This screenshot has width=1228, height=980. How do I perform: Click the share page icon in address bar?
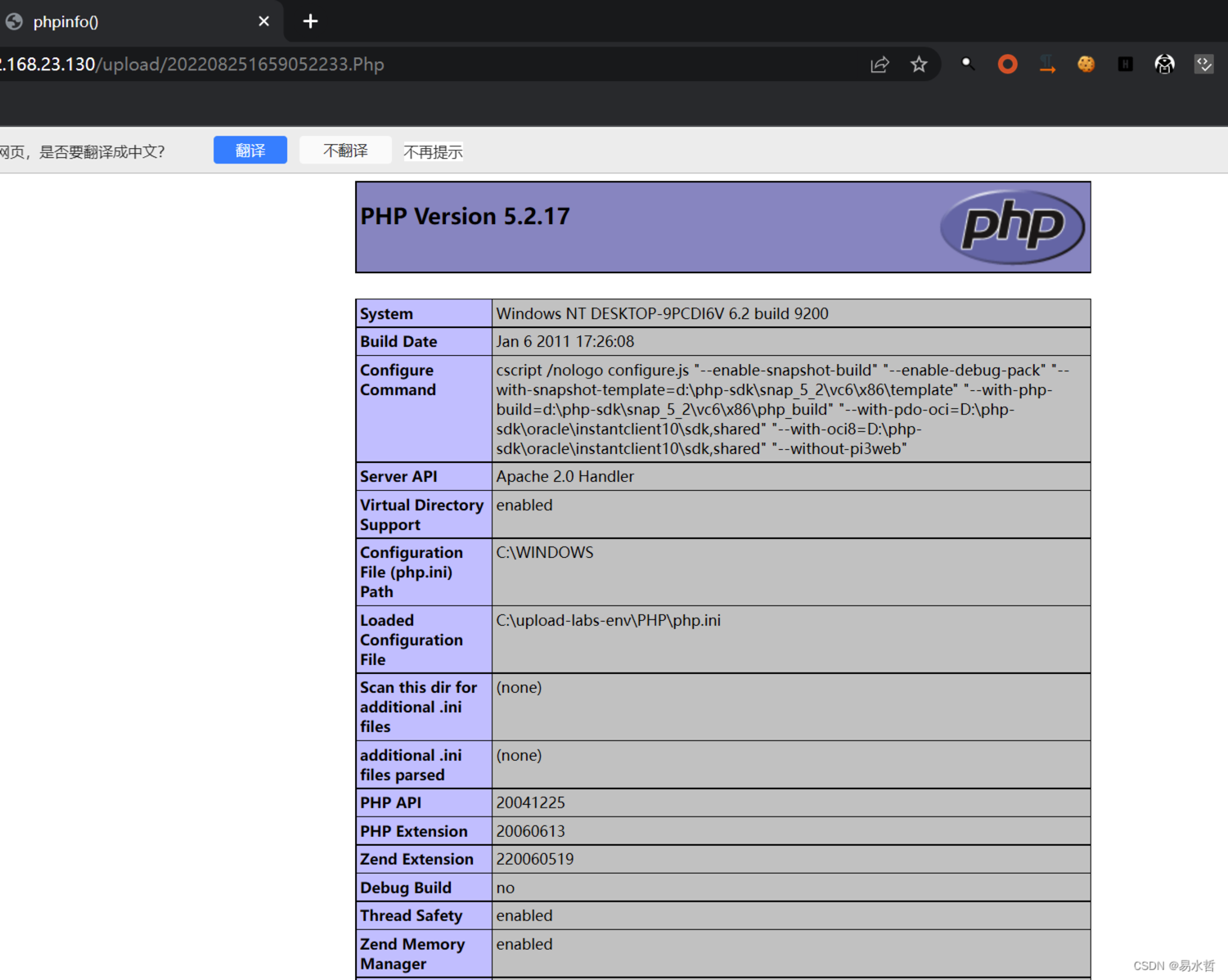879,65
